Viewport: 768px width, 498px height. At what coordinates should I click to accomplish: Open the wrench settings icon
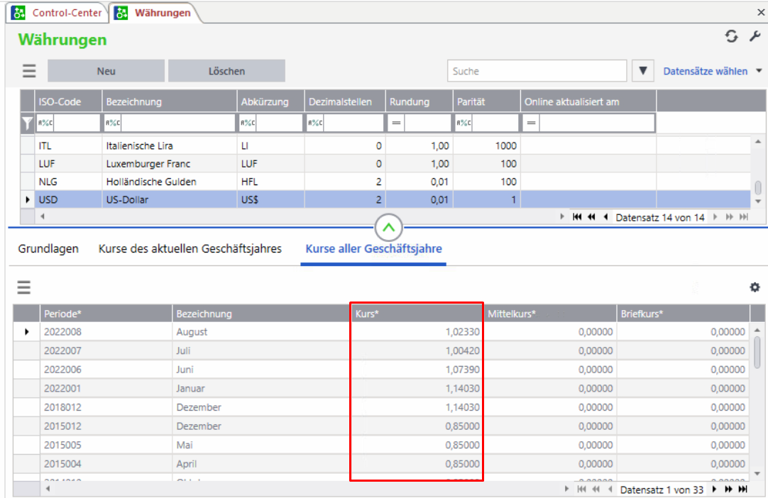coord(755,36)
